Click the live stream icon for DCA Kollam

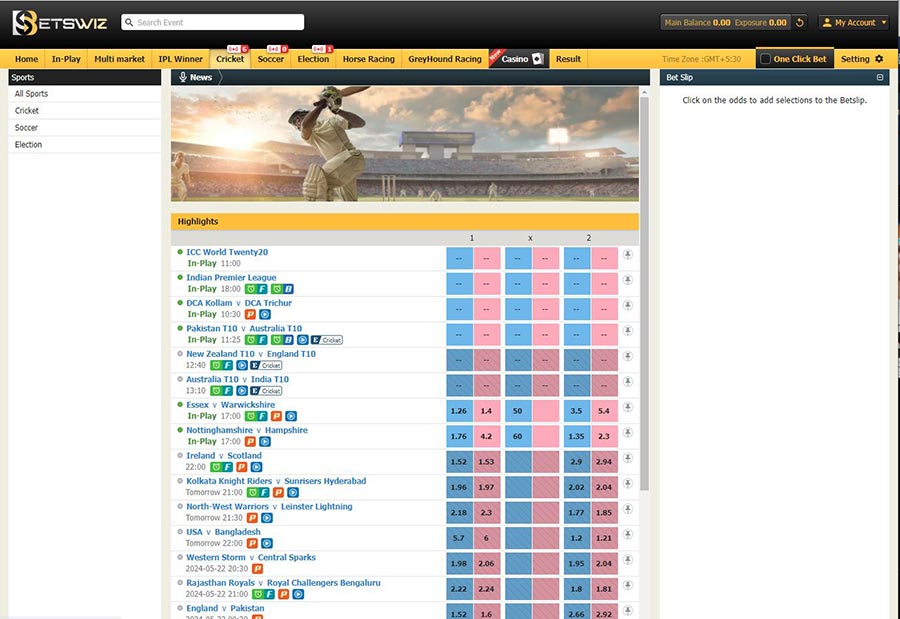click(264, 315)
